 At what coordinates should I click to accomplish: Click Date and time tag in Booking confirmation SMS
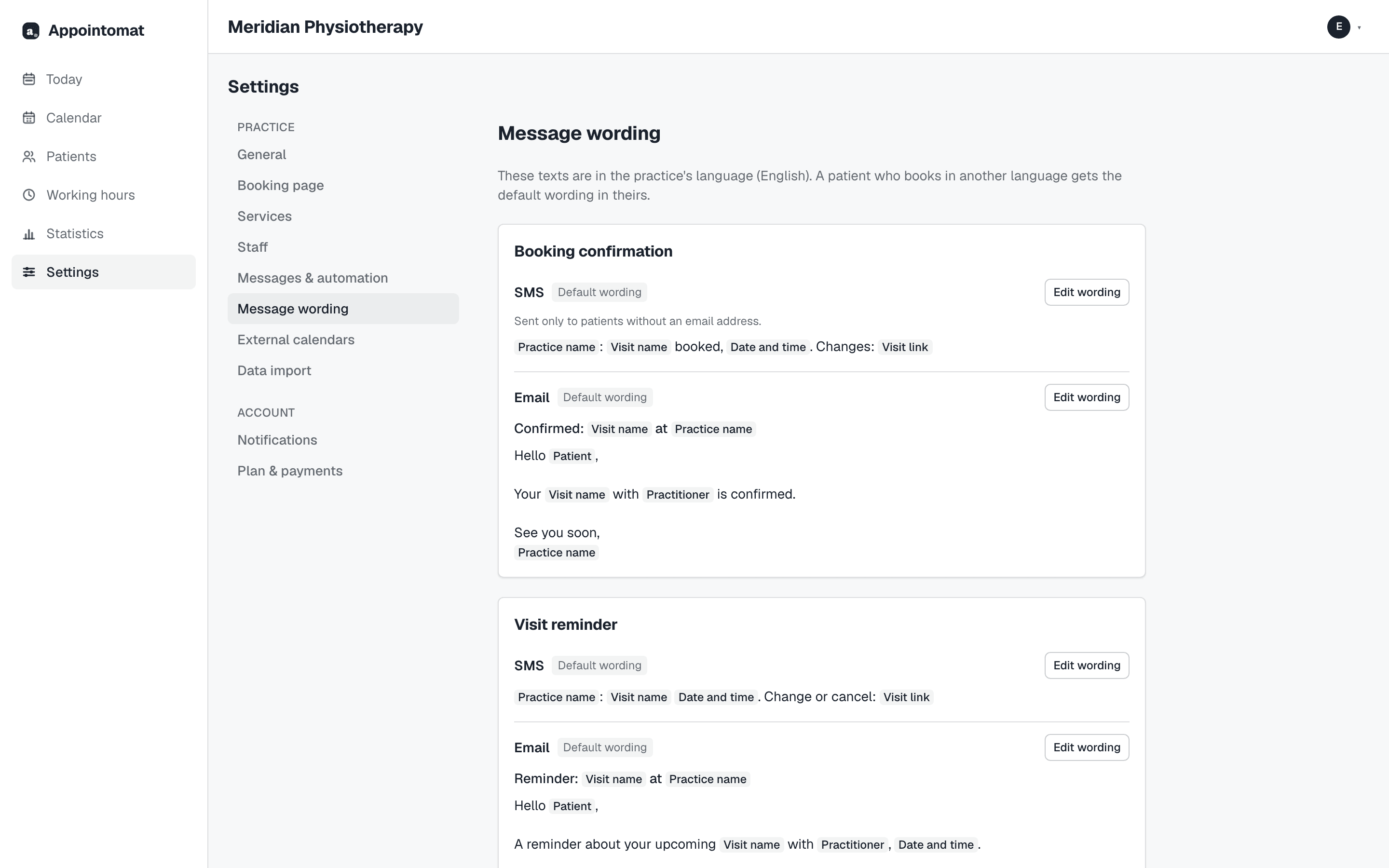click(768, 347)
